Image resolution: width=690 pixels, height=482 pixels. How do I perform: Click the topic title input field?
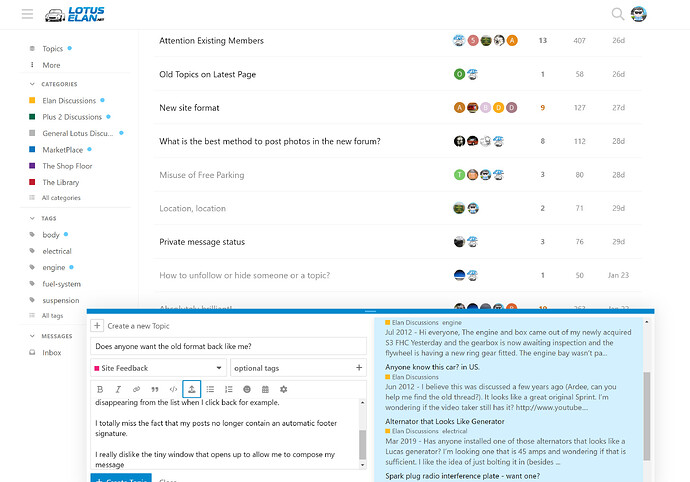(x=228, y=346)
